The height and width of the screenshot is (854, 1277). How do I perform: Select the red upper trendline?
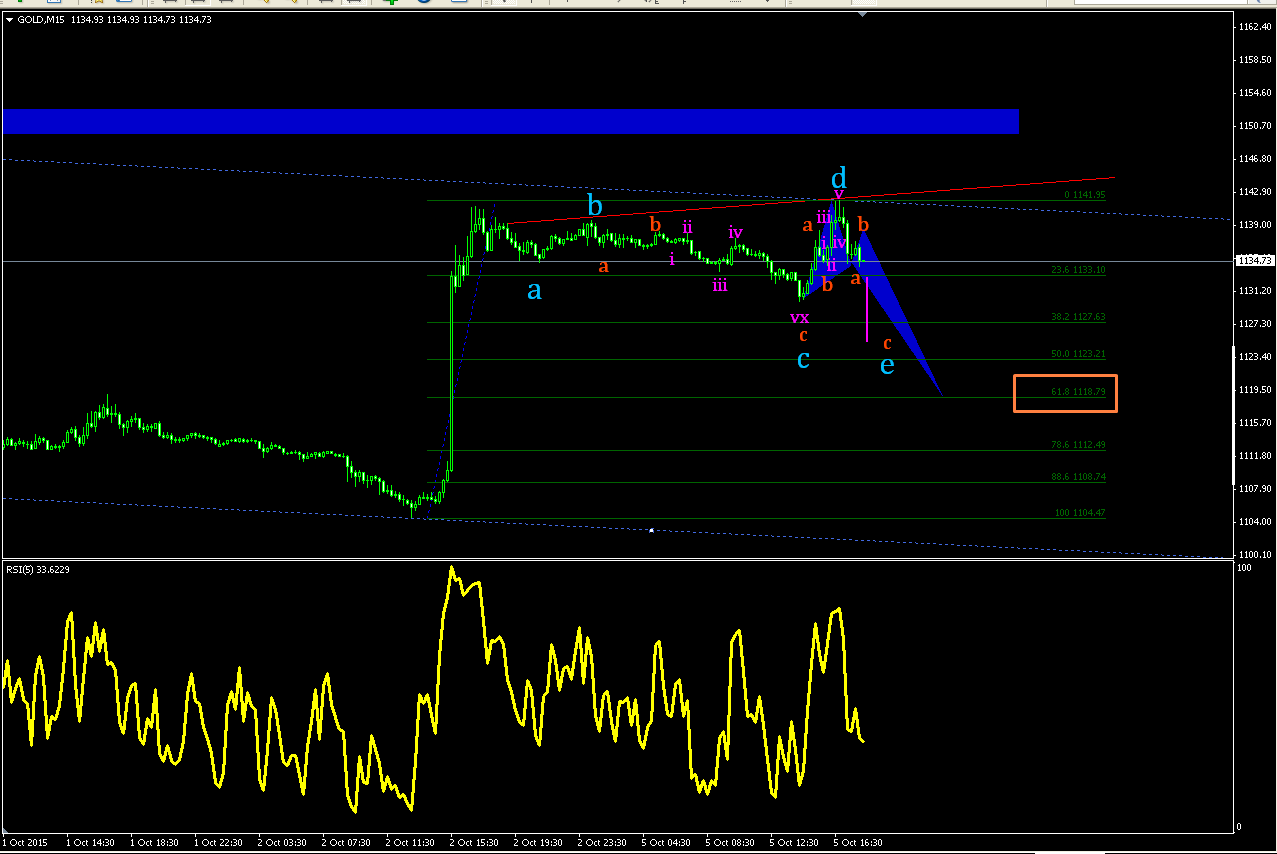pos(810,201)
